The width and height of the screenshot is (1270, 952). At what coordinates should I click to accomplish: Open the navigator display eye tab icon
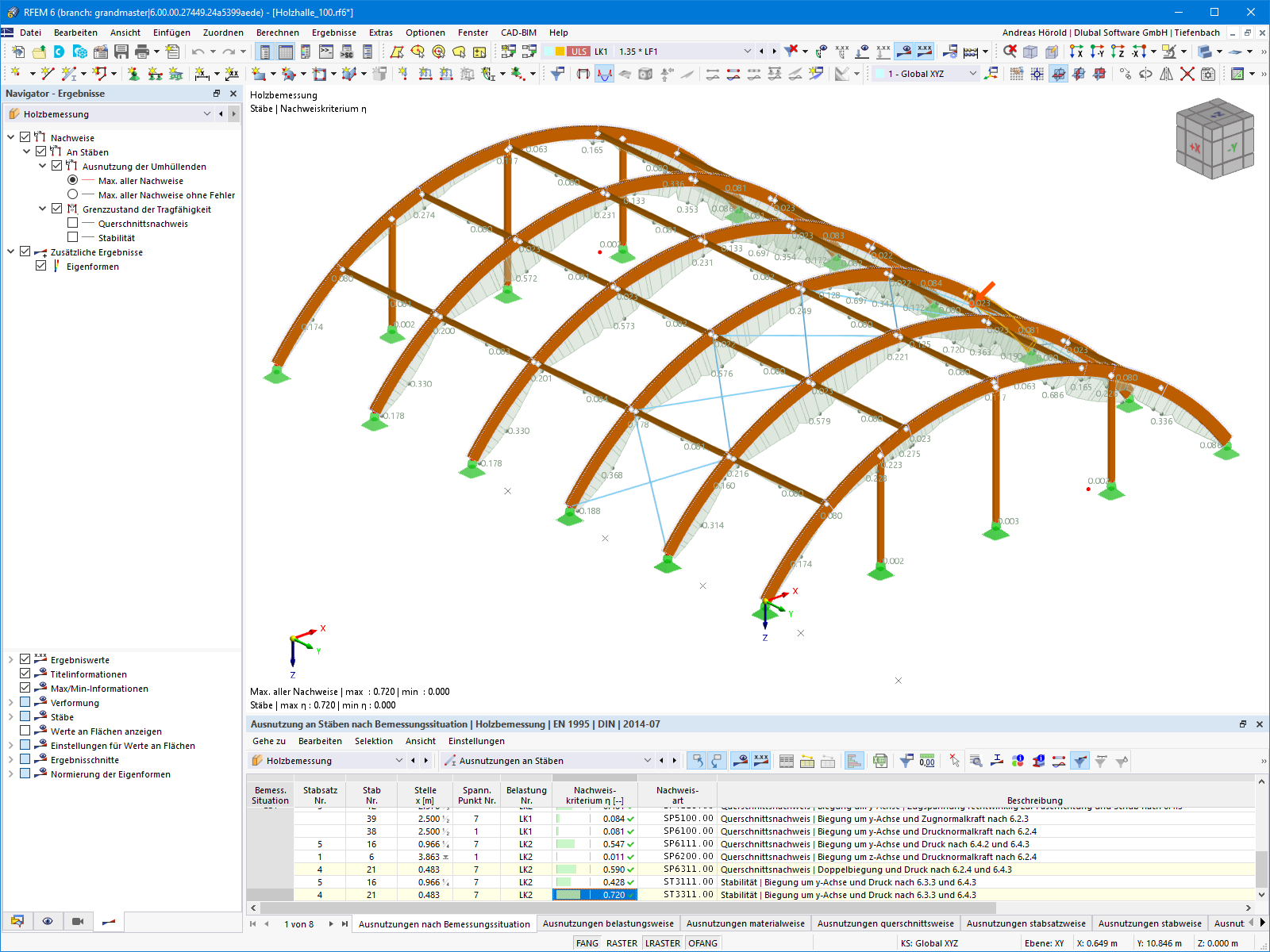(48, 921)
